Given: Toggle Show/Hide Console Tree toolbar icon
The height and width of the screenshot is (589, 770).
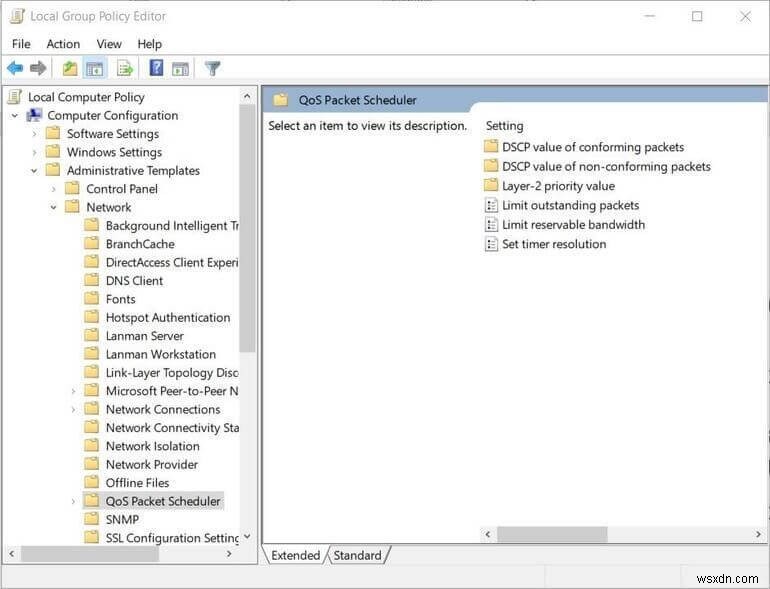Looking at the screenshot, I should pyautogui.click(x=94, y=68).
